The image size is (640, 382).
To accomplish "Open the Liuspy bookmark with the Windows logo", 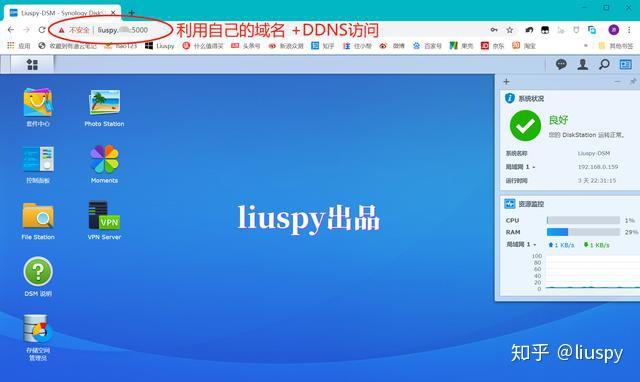I will pyautogui.click(x=160, y=46).
